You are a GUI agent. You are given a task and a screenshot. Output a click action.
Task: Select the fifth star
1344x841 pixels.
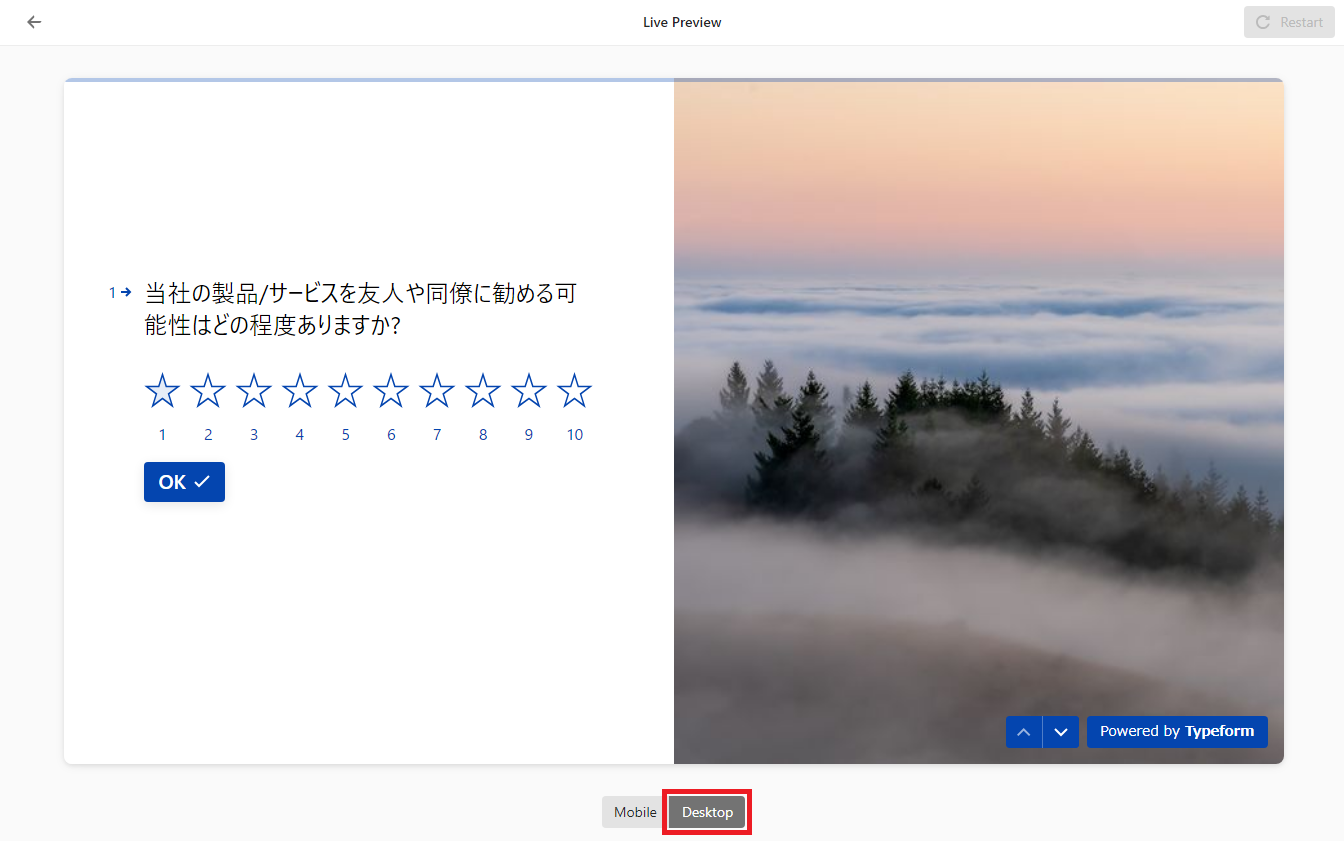pyautogui.click(x=345, y=391)
